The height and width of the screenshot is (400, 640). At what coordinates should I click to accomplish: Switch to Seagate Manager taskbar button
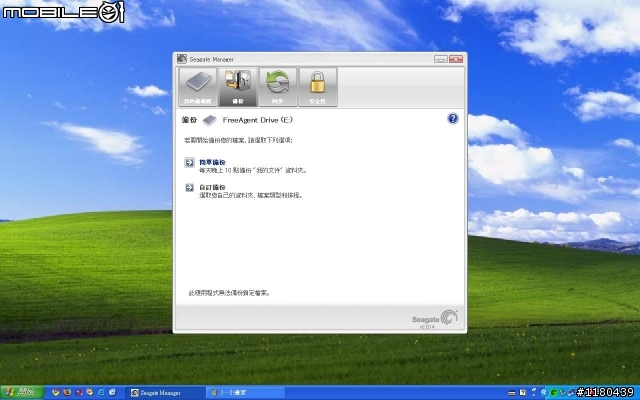click(x=165, y=393)
